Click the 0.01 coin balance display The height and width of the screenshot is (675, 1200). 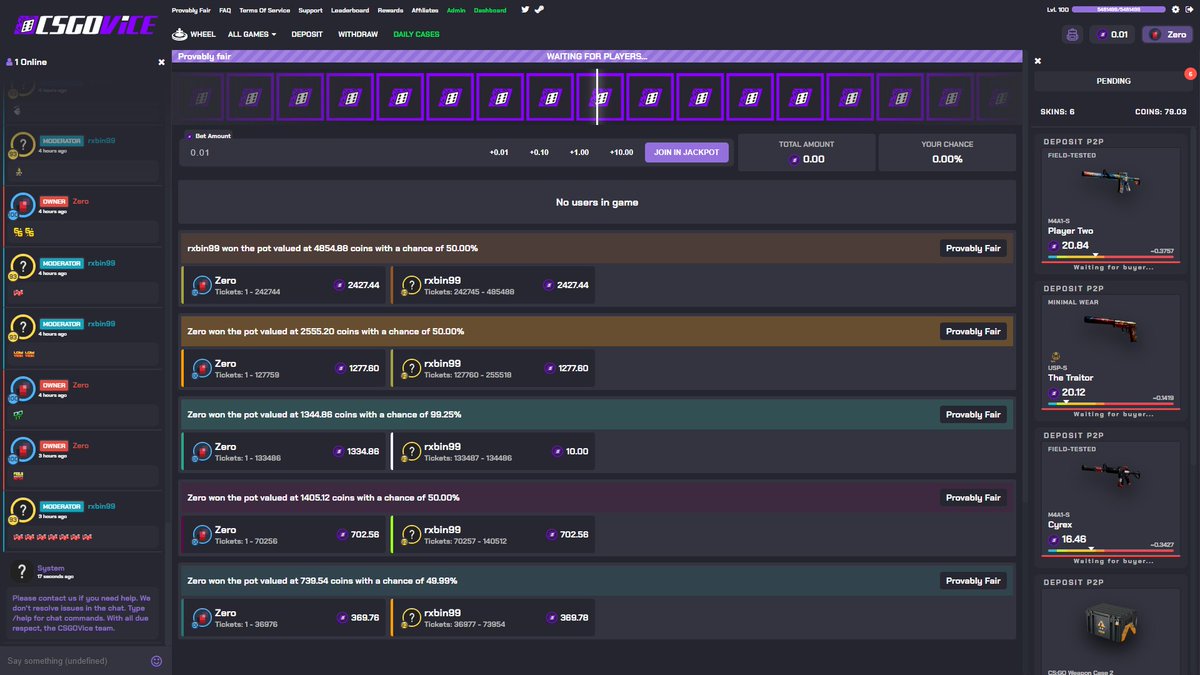(1113, 35)
